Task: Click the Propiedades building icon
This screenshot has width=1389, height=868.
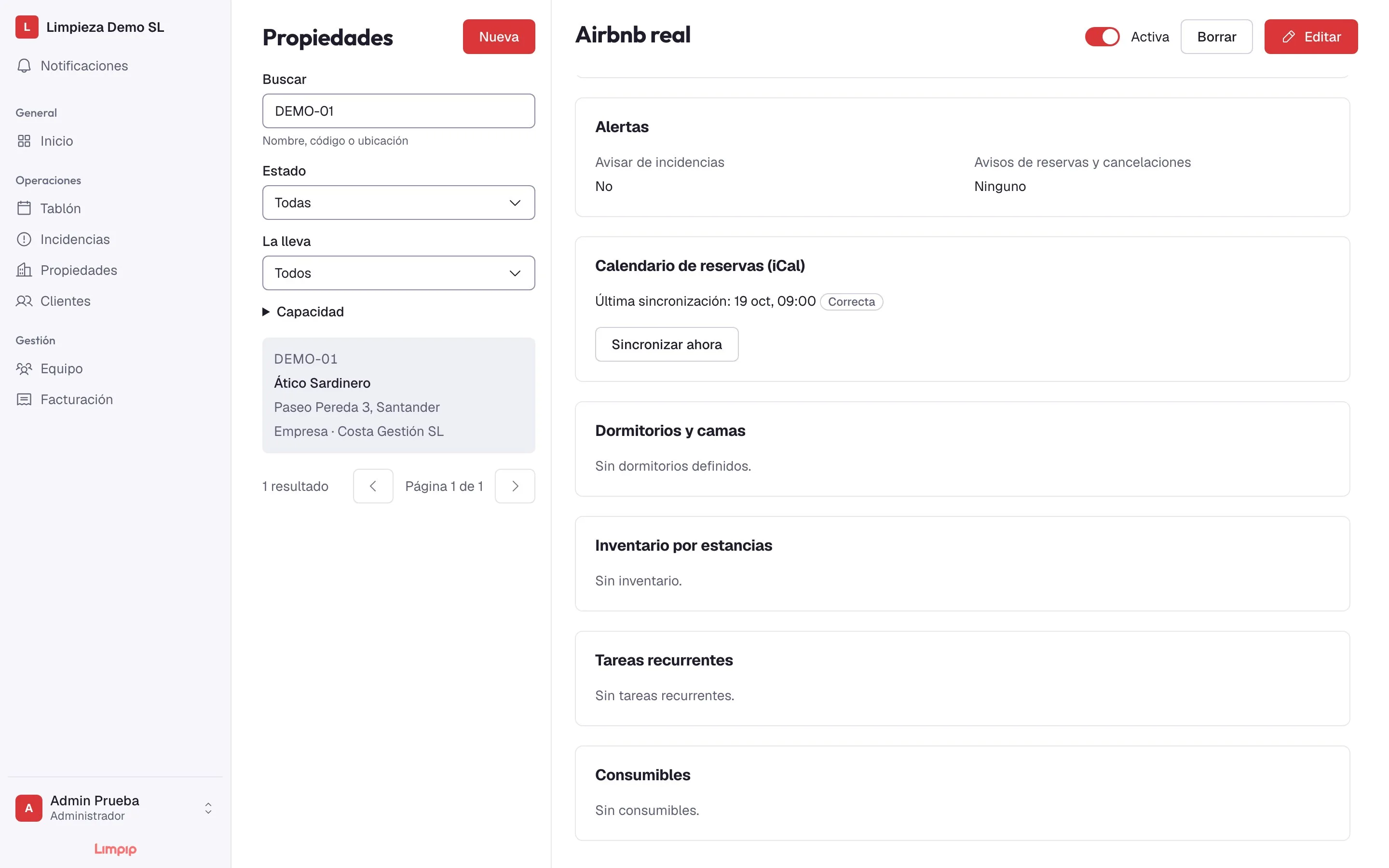Action: pos(24,271)
